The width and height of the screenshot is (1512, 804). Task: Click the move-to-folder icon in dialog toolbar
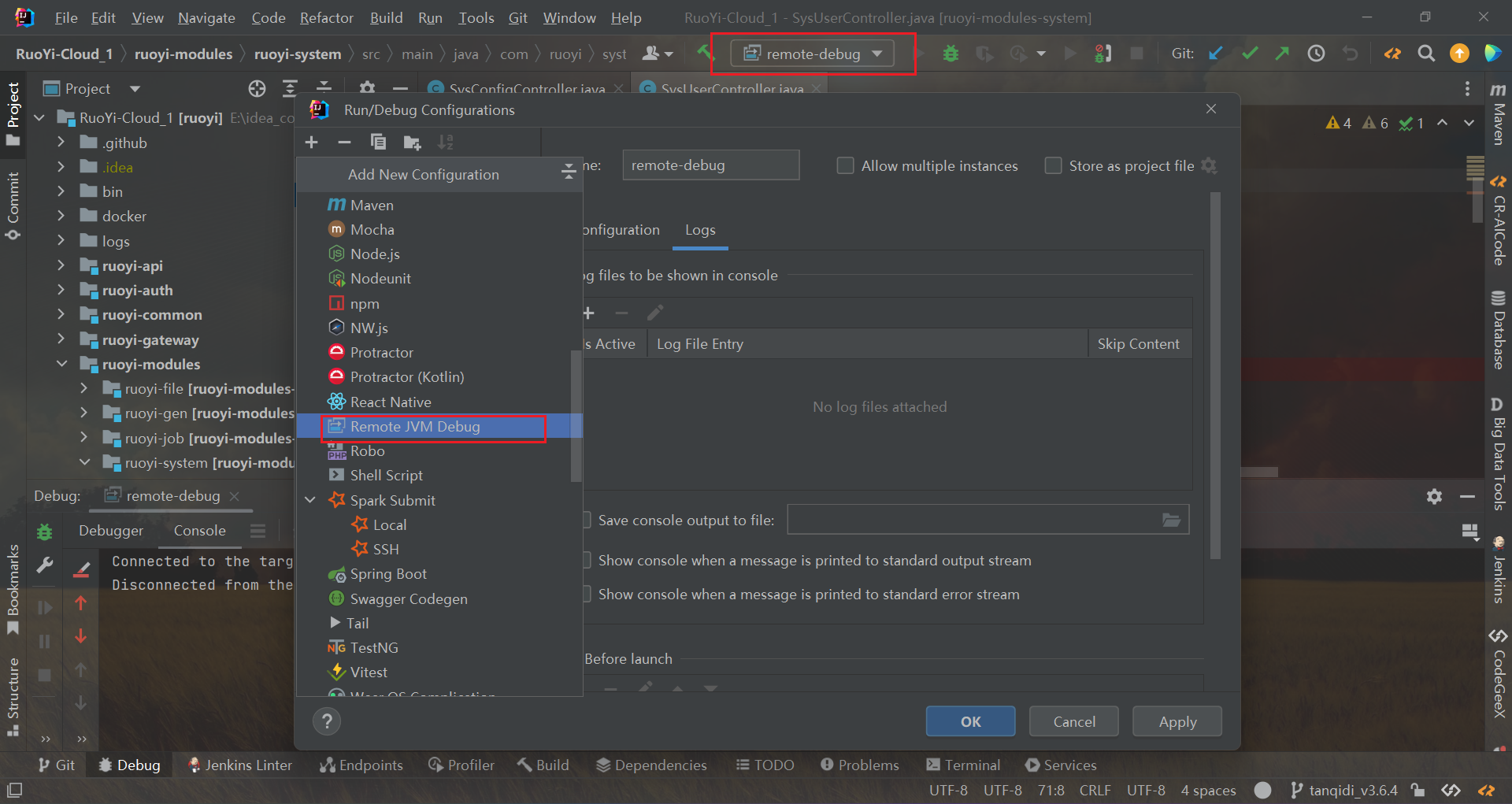click(412, 143)
